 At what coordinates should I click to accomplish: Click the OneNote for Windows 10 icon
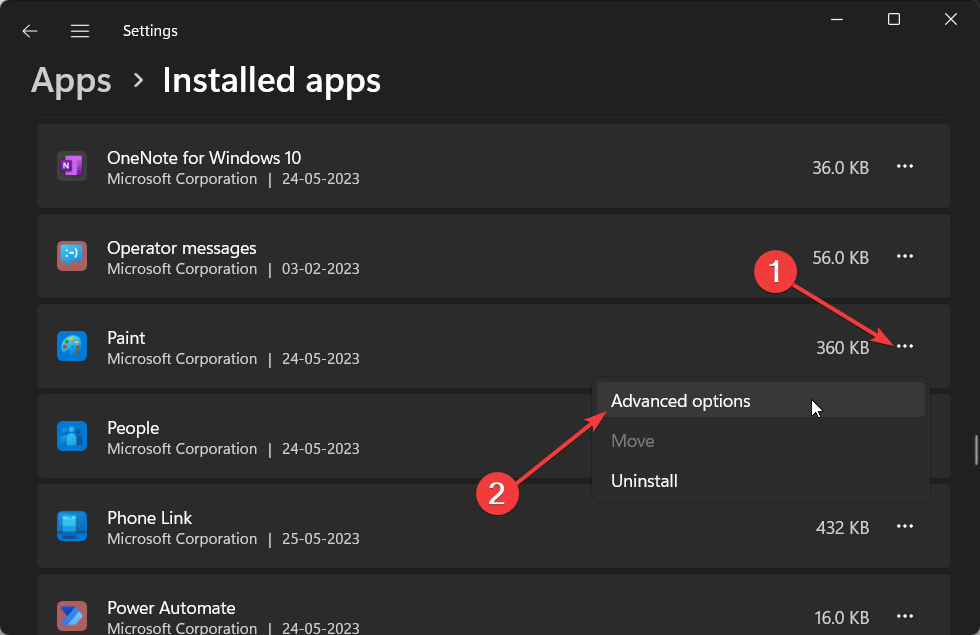point(72,166)
